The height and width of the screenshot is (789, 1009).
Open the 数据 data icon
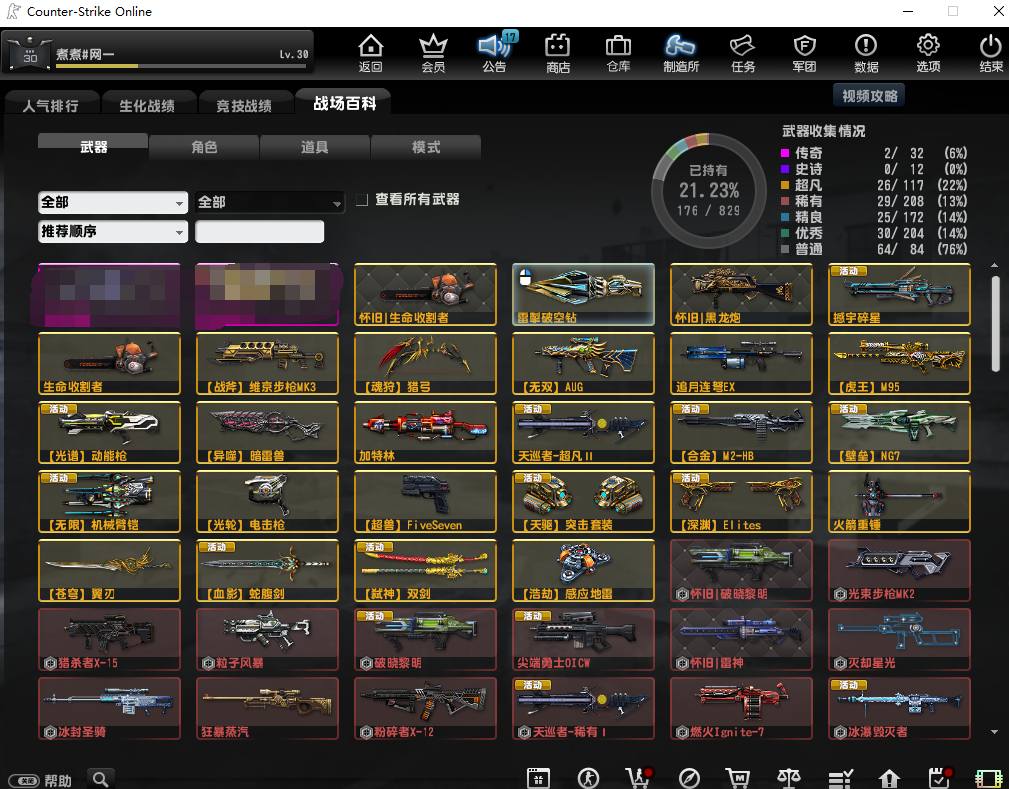coord(866,53)
